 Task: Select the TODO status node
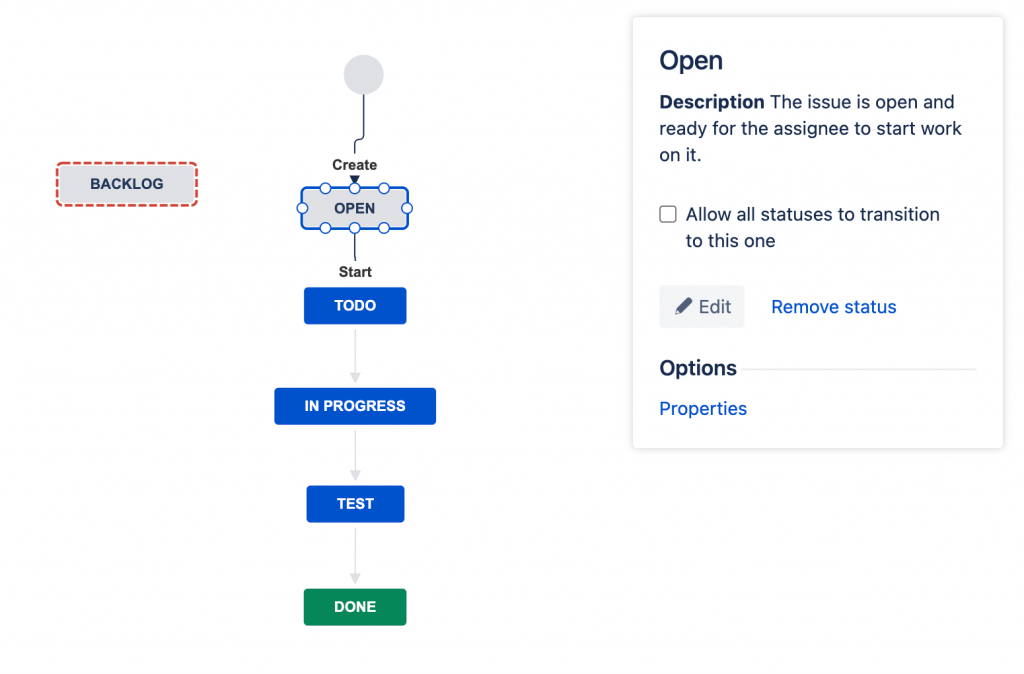click(x=355, y=306)
